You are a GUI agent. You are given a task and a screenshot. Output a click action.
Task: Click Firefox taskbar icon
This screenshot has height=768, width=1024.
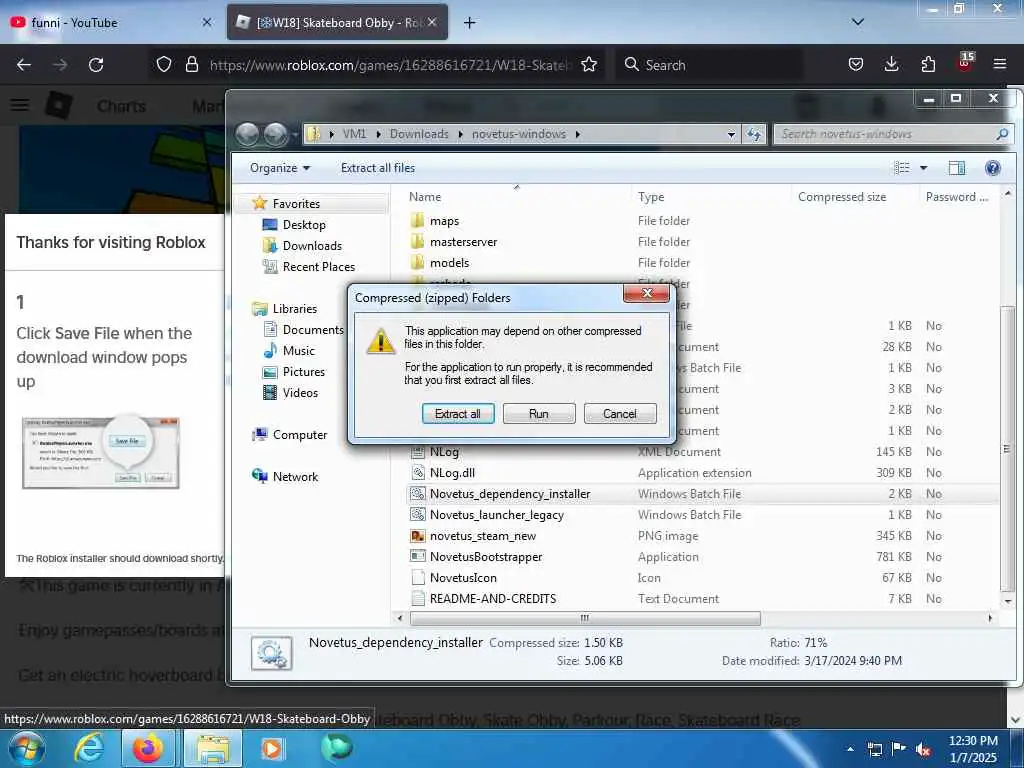[x=148, y=749]
